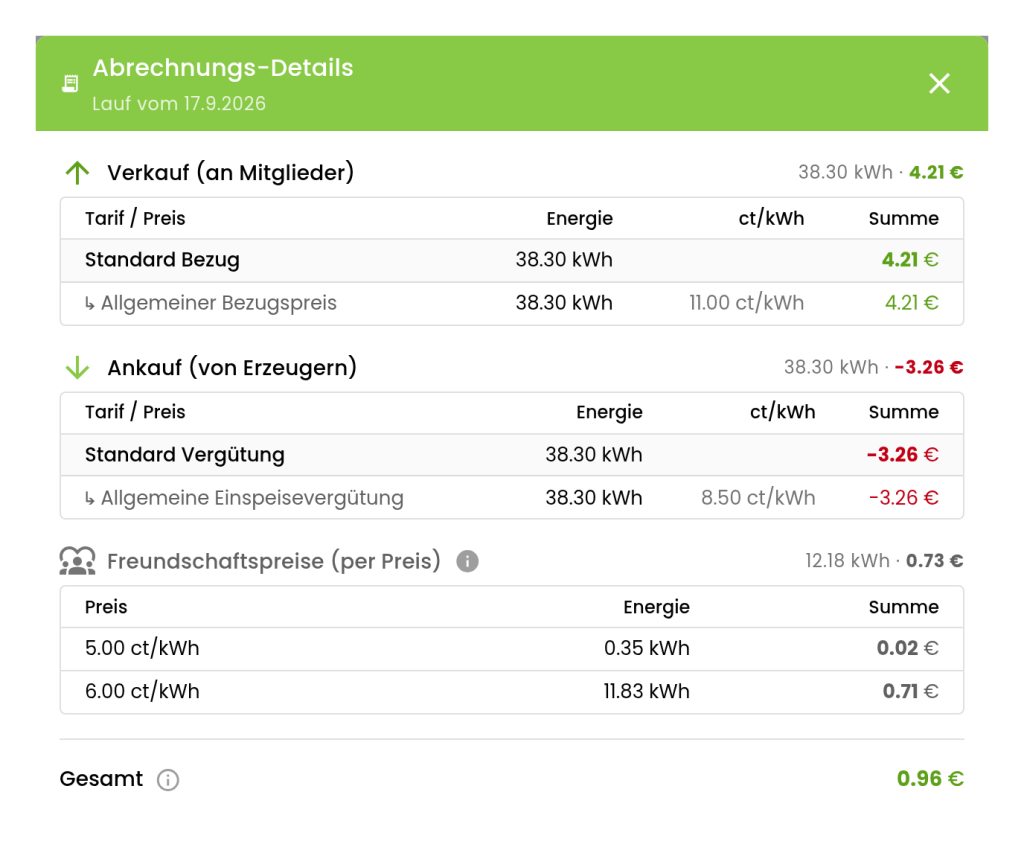Click the 0.02 € sum value

pyautogui.click(x=907, y=649)
